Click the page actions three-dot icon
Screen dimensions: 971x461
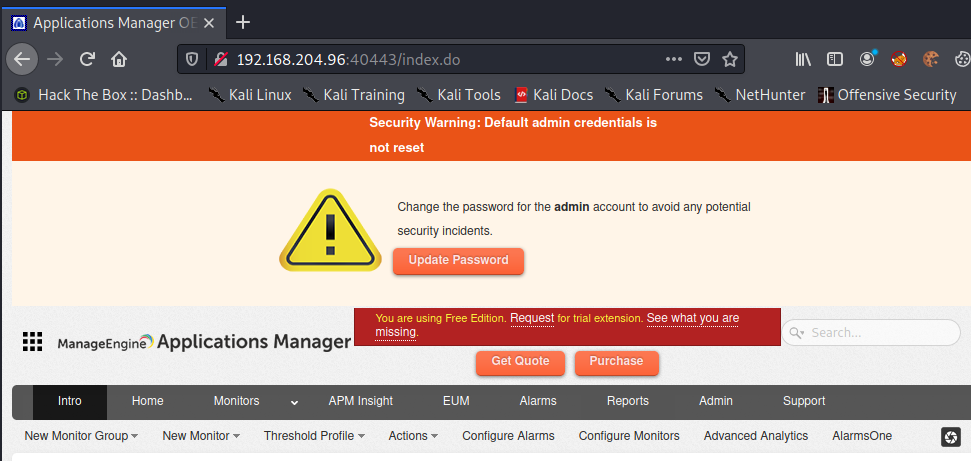click(674, 59)
